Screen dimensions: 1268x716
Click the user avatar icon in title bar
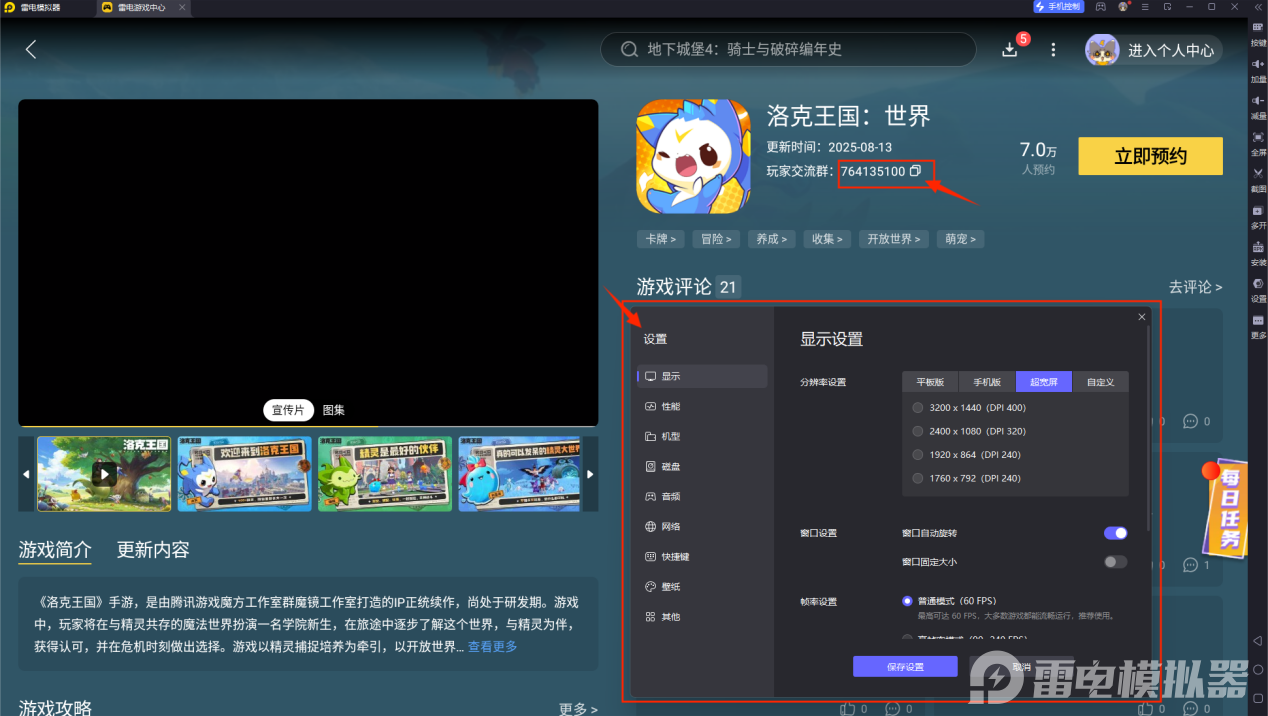coord(1123,6)
